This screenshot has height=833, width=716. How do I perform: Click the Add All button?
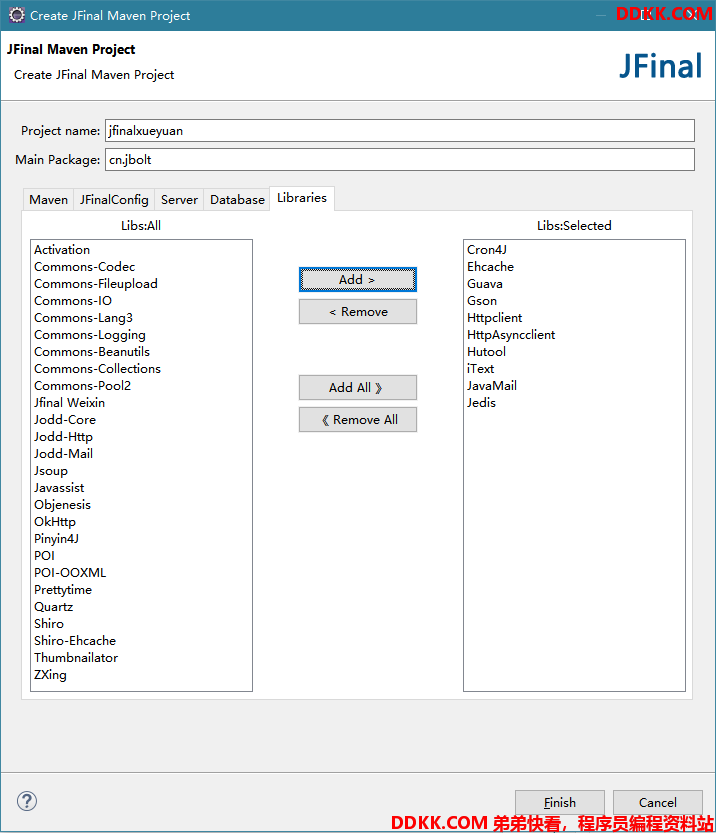[357, 388]
